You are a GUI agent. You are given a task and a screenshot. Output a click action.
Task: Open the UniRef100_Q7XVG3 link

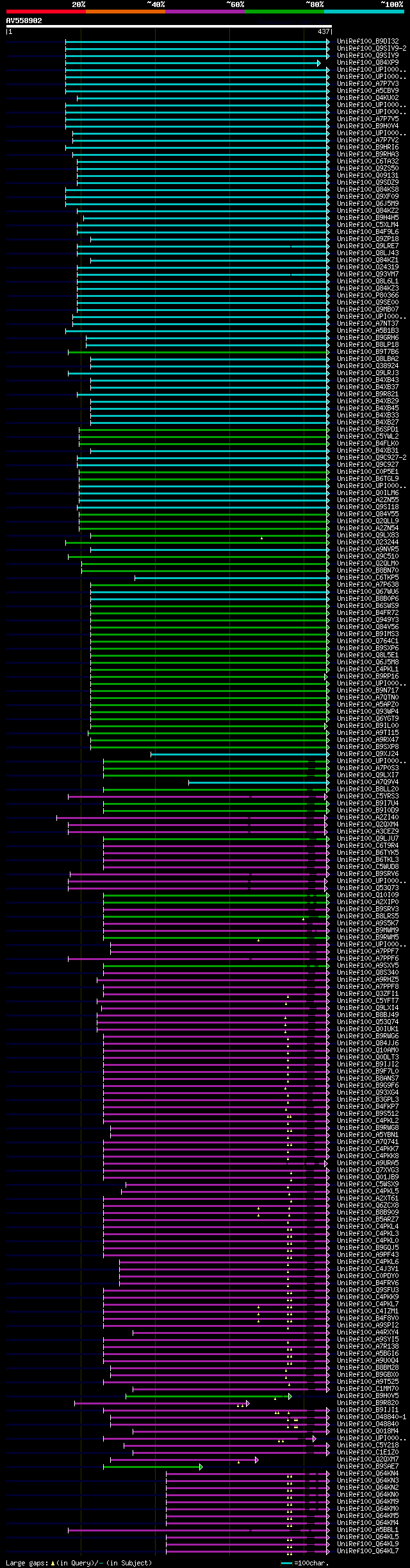coord(368,1170)
